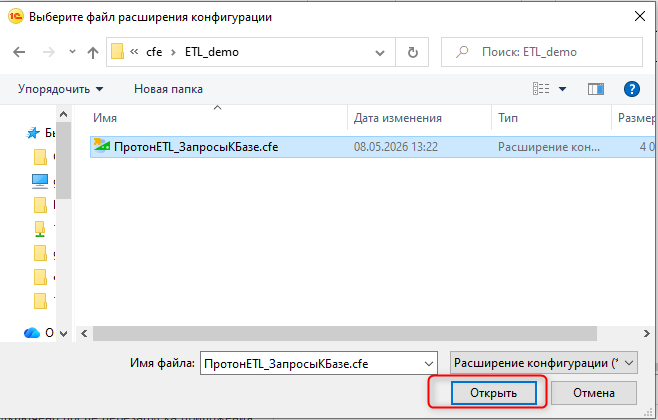Open Расширение конфигурации file type filter
658x420 pixels.
coord(544,363)
